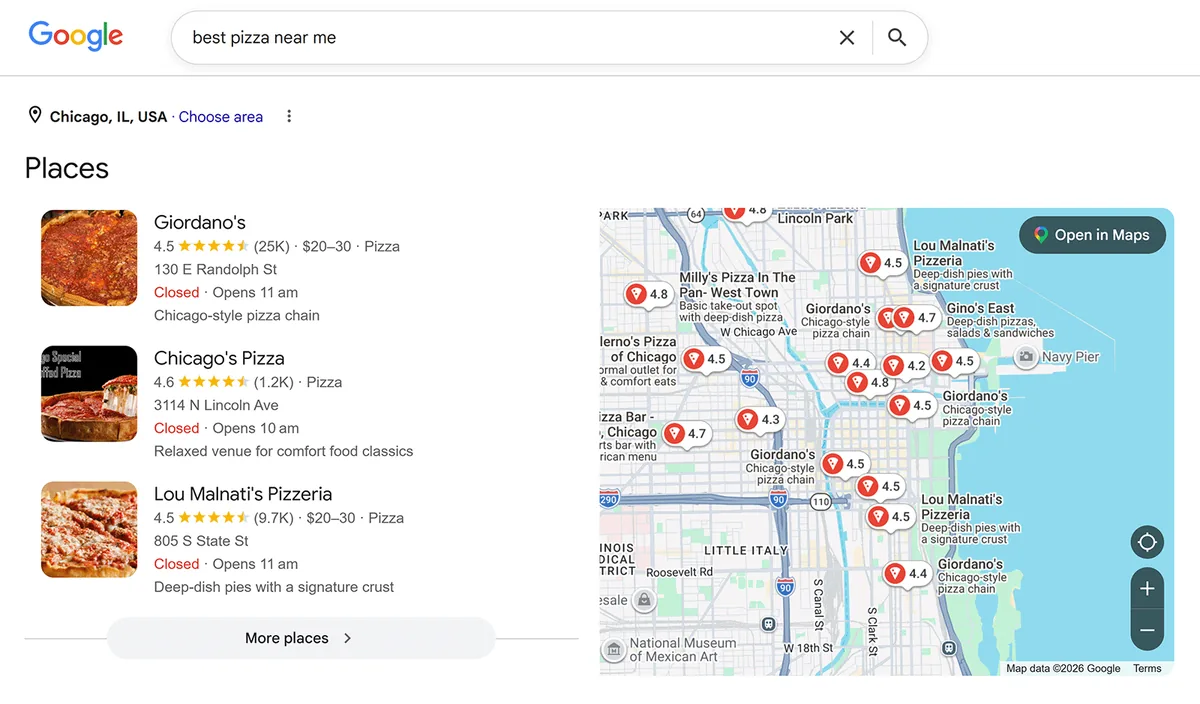Image resolution: width=1200 pixels, height=704 pixels.
Task: Select the 4.4 pin near S Clark St Giordano's
Action: (907, 574)
